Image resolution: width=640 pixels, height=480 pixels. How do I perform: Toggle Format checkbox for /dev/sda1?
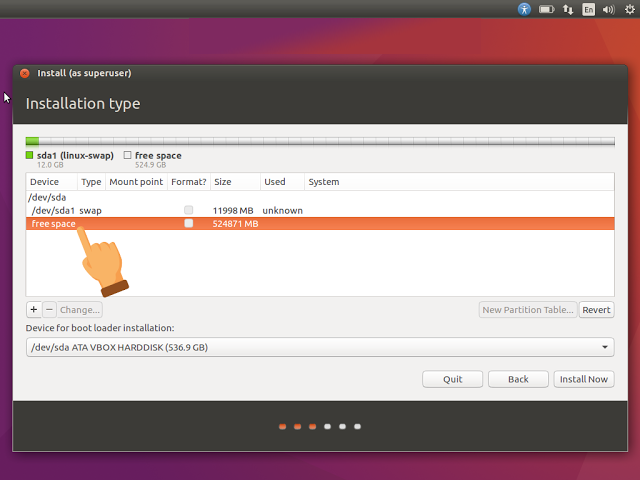(189, 210)
